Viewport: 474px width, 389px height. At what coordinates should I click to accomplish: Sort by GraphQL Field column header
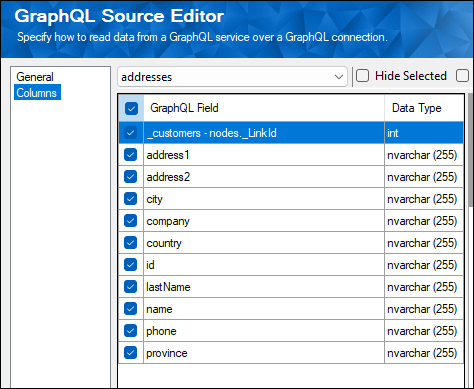click(264, 108)
